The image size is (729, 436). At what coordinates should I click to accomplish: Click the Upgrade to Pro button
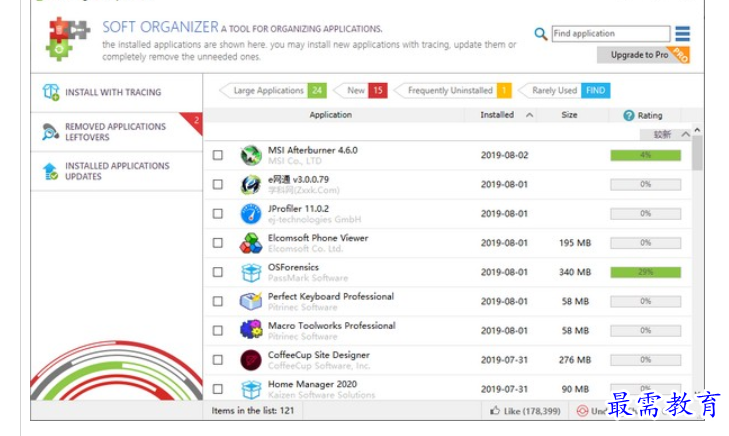tap(643, 55)
